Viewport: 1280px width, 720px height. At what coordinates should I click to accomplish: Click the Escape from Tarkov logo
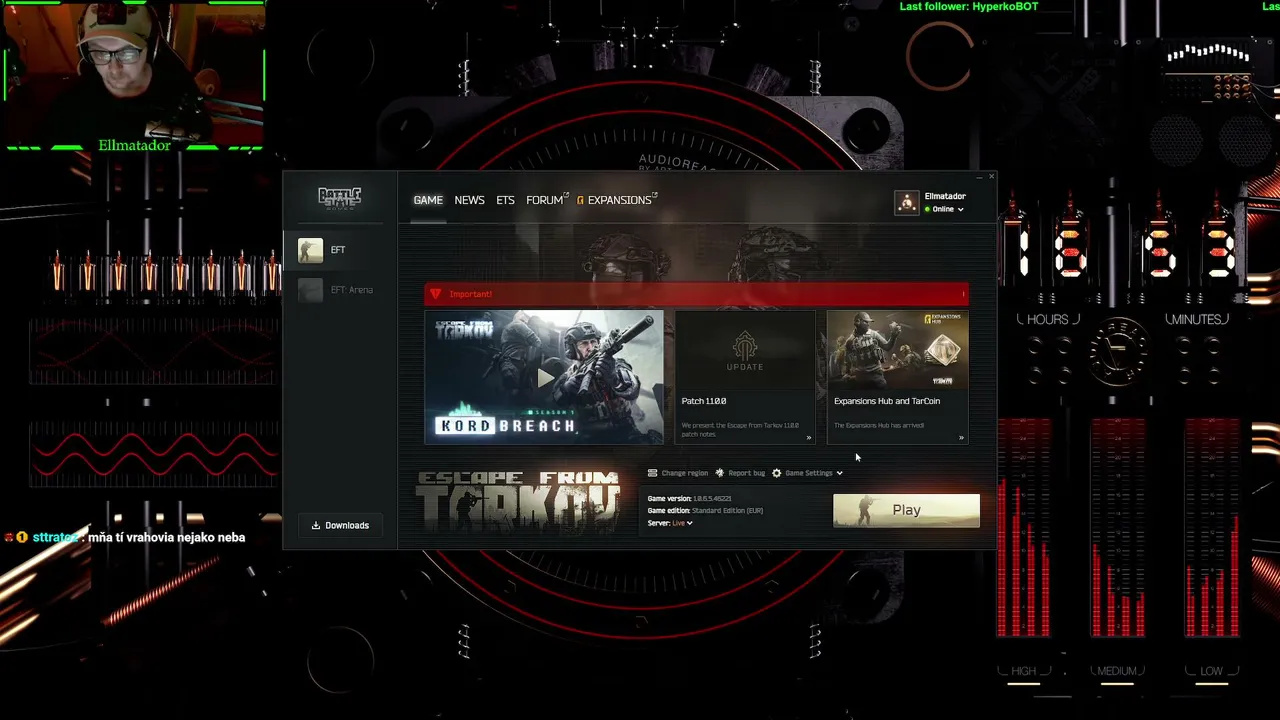[519, 502]
